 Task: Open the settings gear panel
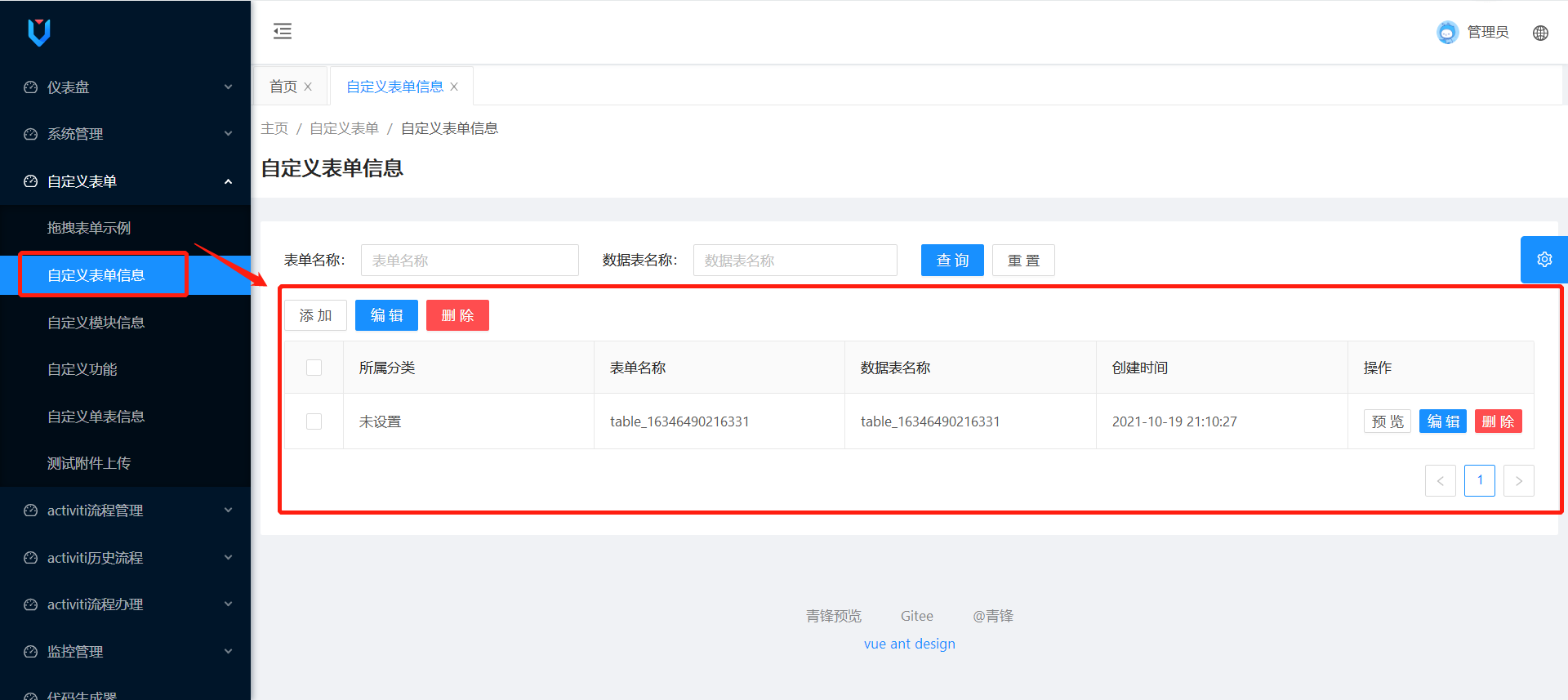1544,259
